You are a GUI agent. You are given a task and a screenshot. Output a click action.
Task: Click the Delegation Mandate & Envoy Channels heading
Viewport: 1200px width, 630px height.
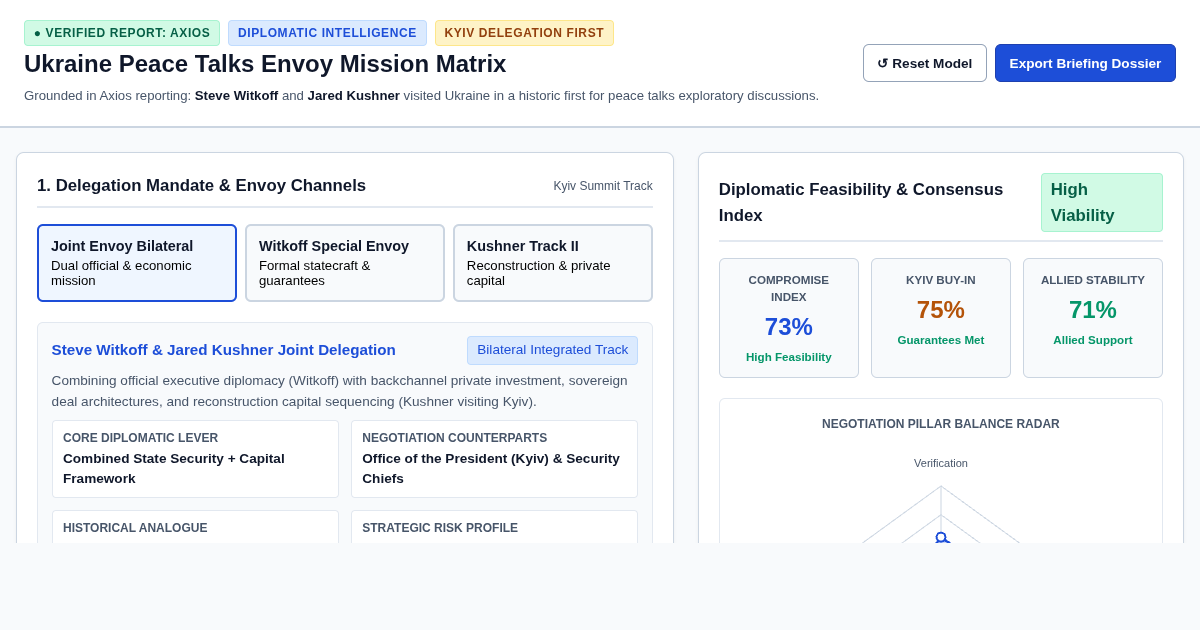(x=201, y=186)
